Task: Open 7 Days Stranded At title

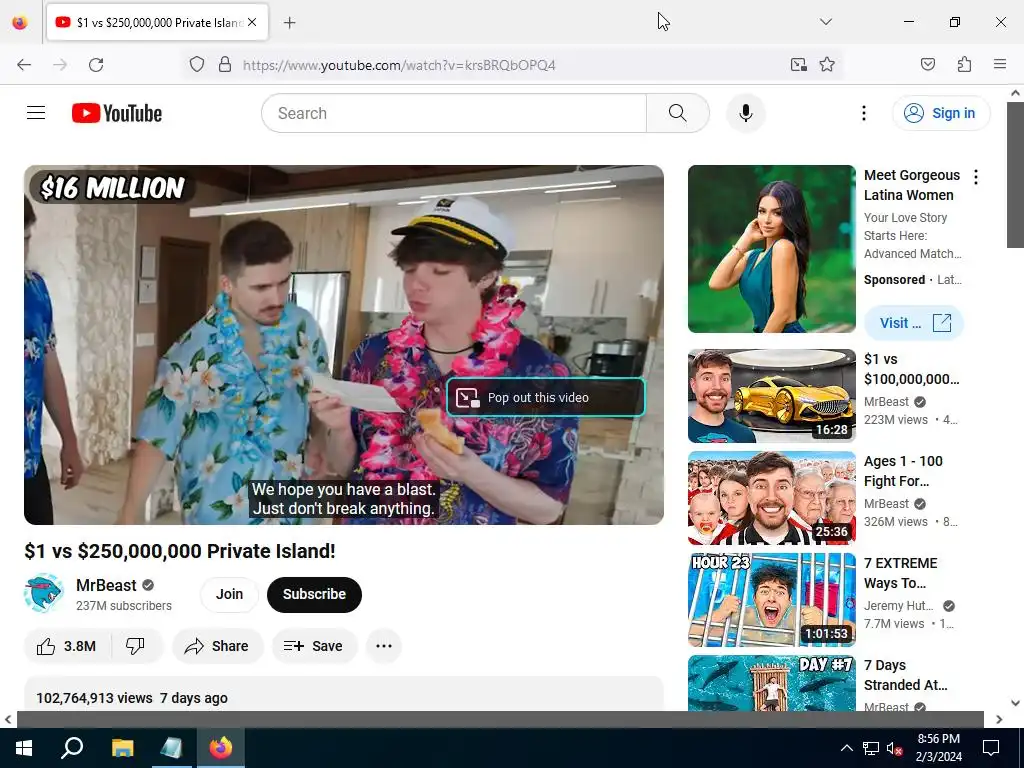Action: pyautogui.click(x=906, y=675)
